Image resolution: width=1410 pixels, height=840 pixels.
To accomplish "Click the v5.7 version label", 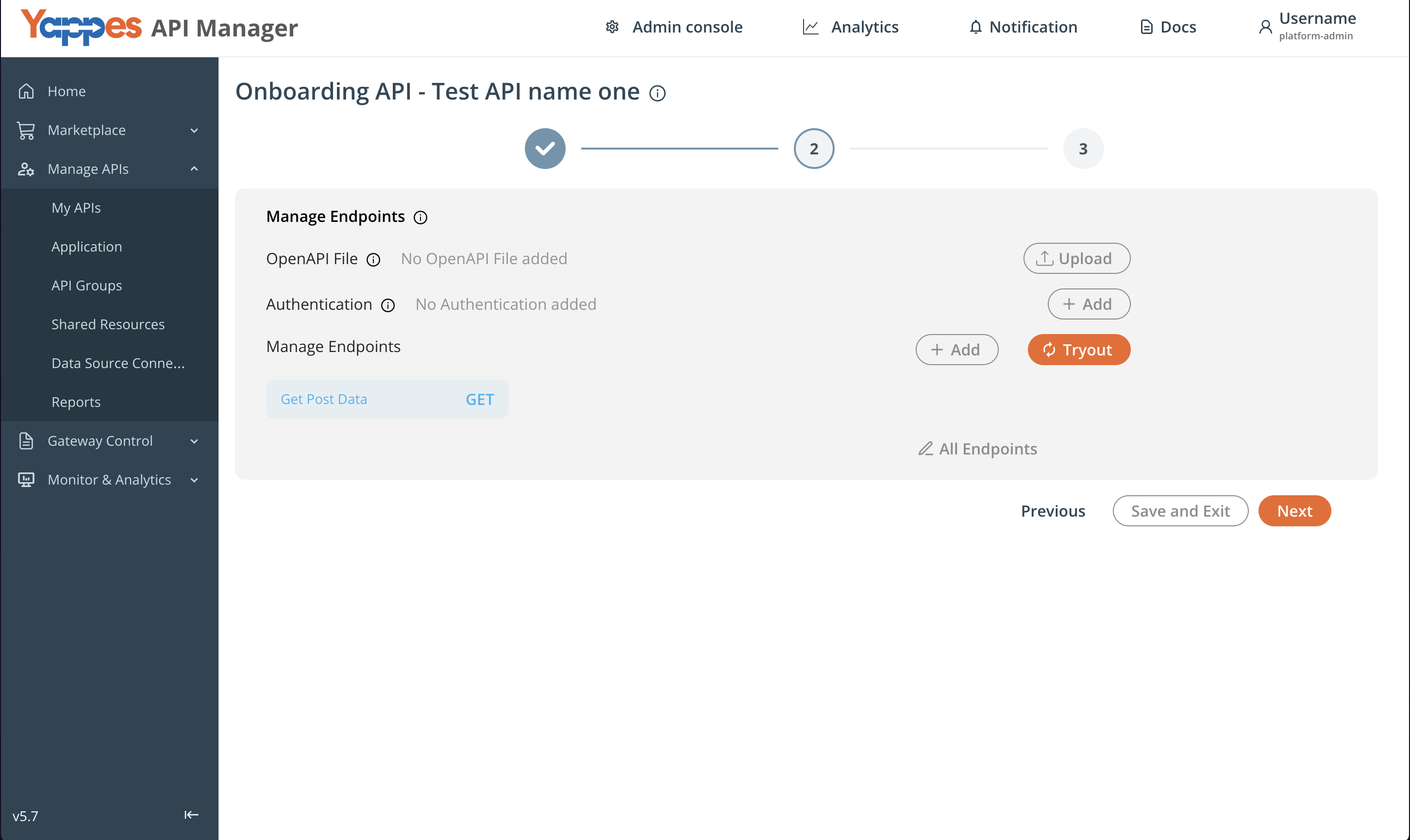I will 25,816.
